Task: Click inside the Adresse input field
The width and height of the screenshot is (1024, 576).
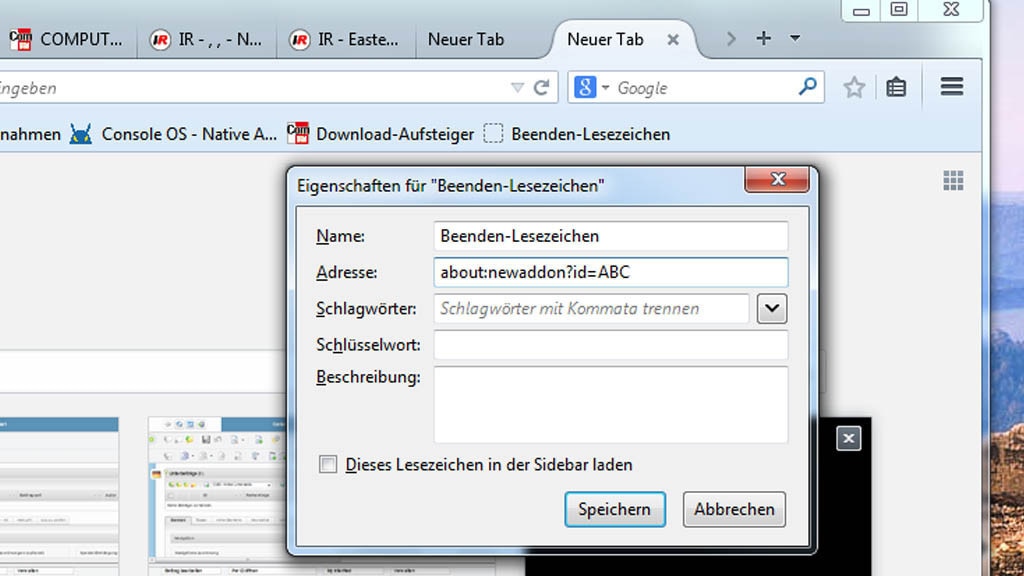Action: (610, 272)
